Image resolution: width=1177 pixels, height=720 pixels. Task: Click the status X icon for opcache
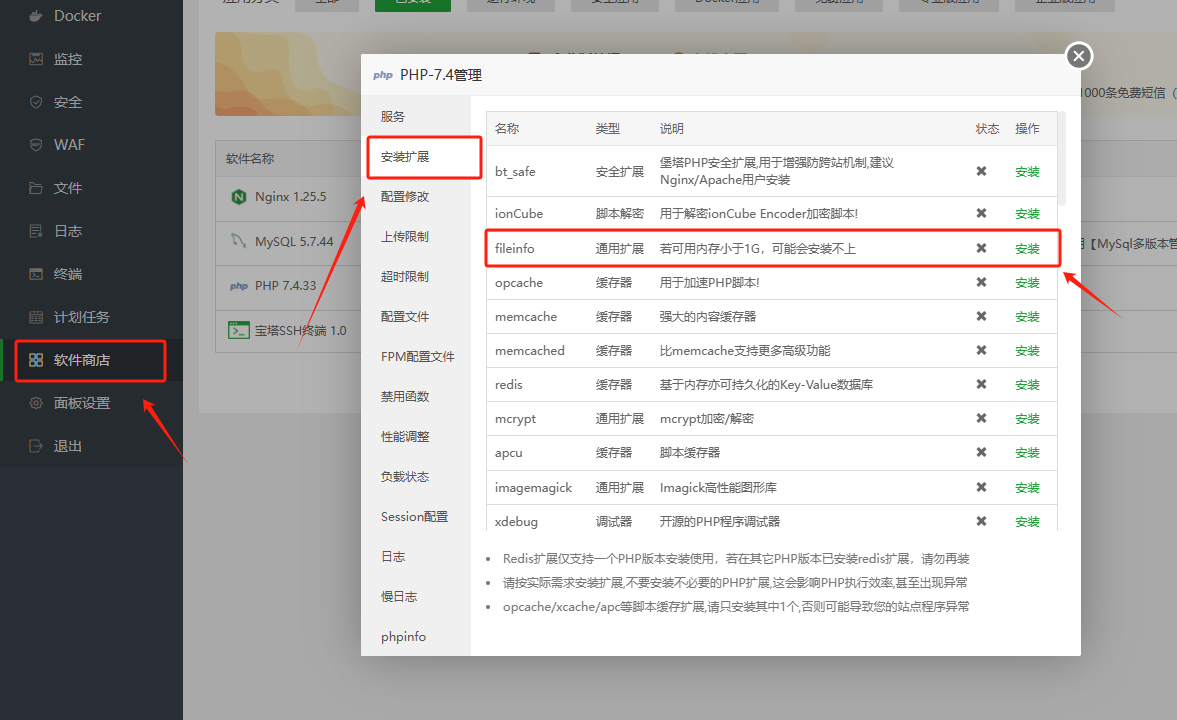981,282
